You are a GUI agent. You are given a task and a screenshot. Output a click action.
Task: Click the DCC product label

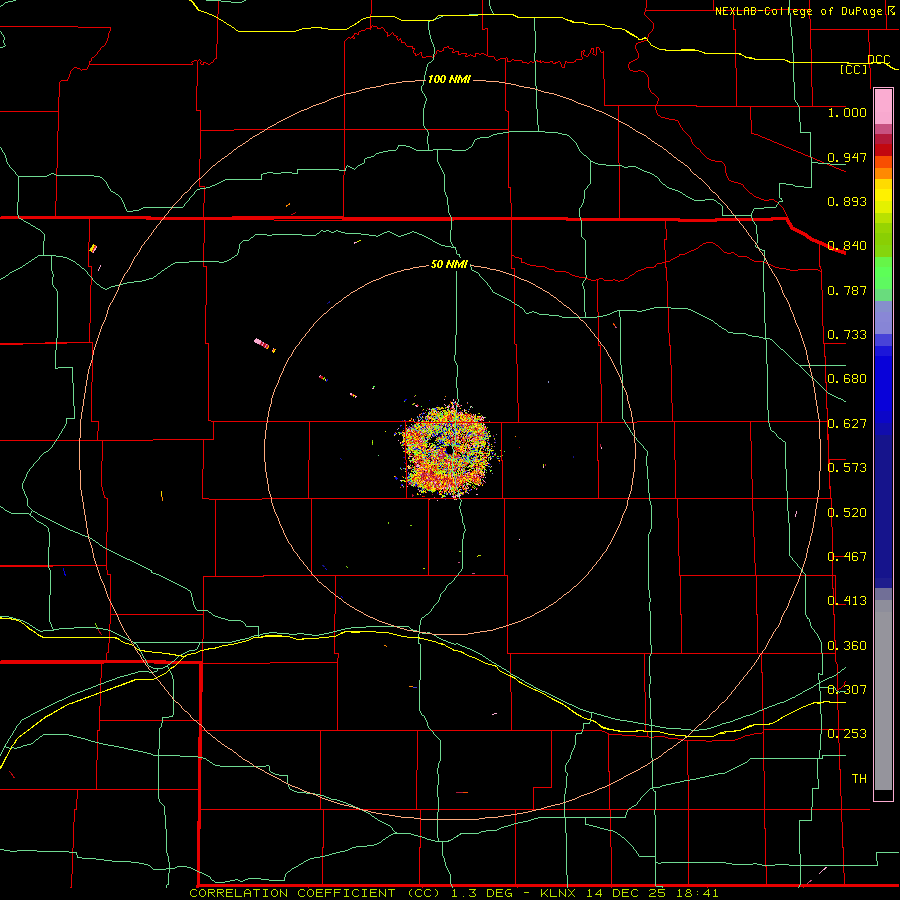point(878,60)
